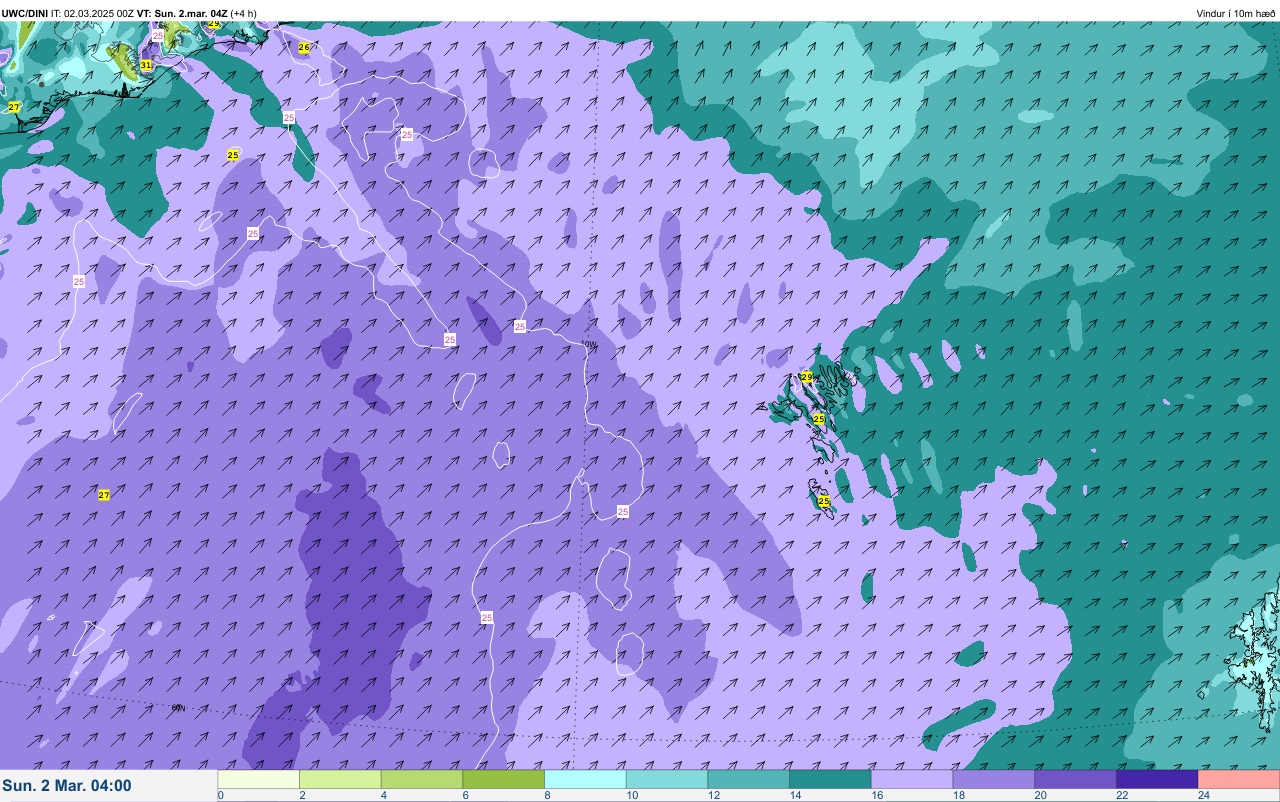Click the light teal 10–12 legend swatch
1280x802 pixels.
667,779
